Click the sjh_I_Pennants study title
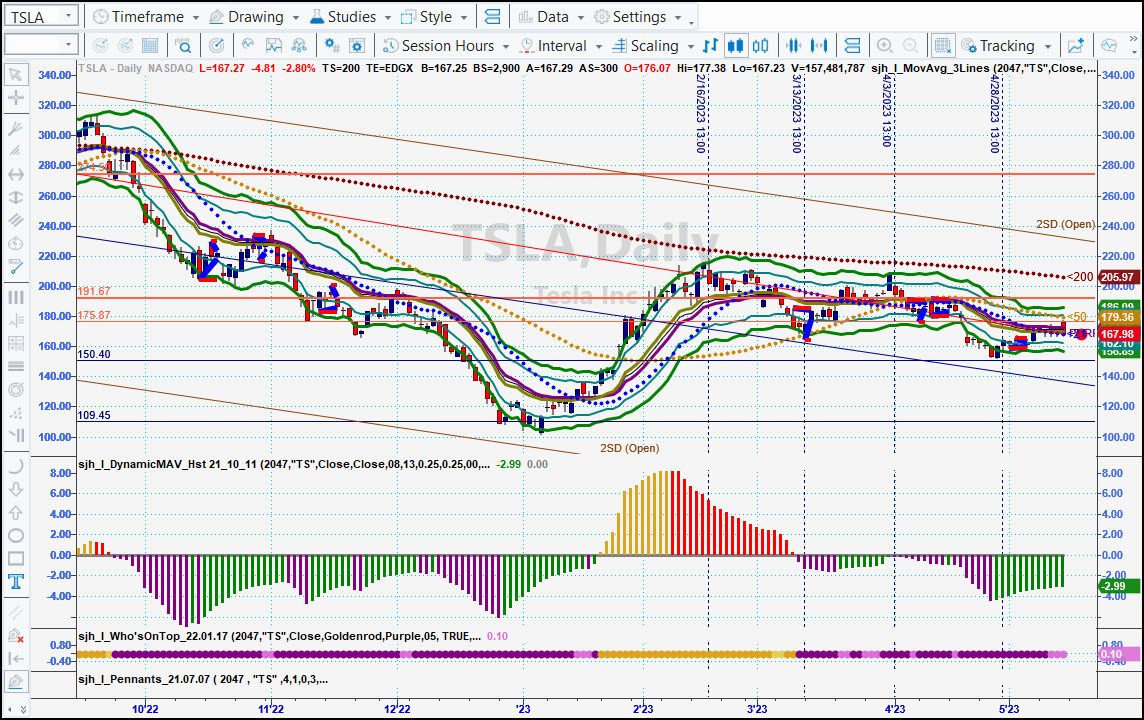This screenshot has width=1144, height=720. pos(203,679)
